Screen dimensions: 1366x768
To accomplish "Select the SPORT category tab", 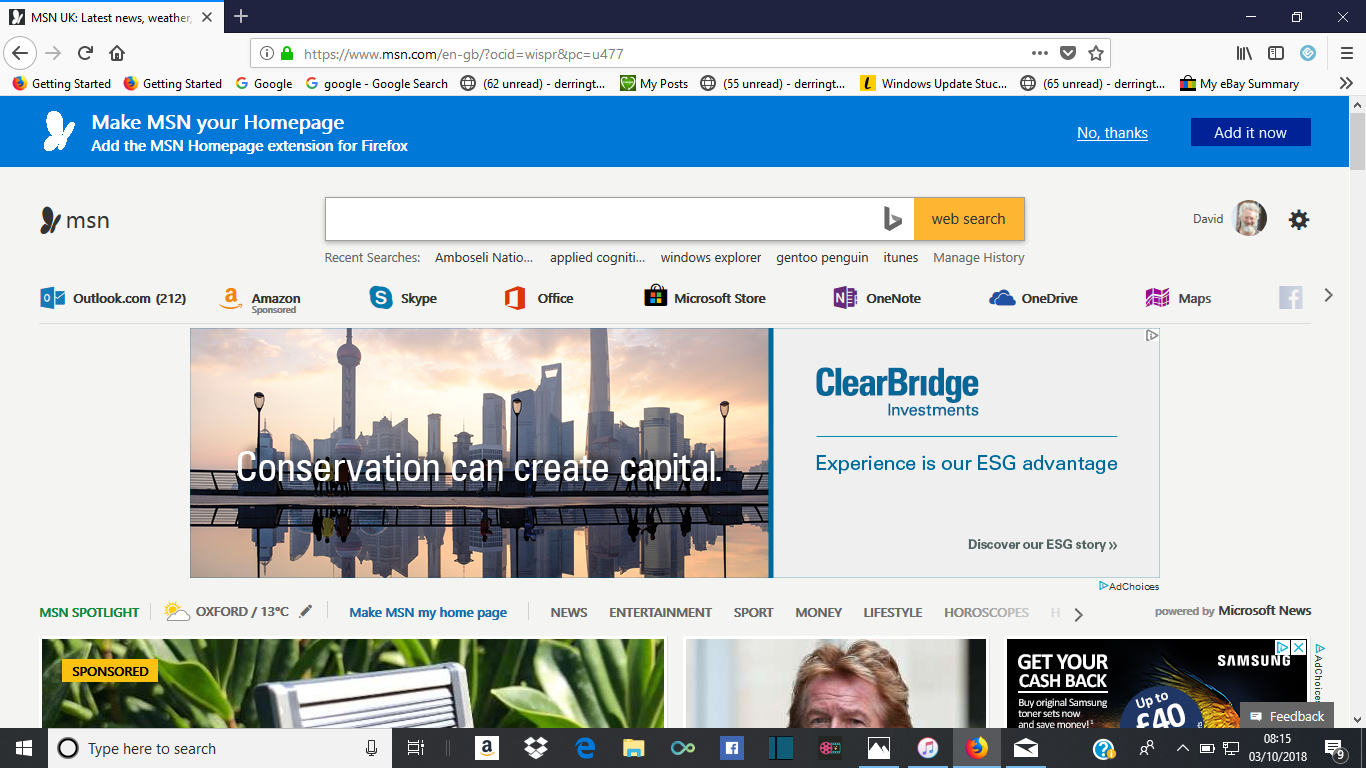I will pyautogui.click(x=753, y=612).
